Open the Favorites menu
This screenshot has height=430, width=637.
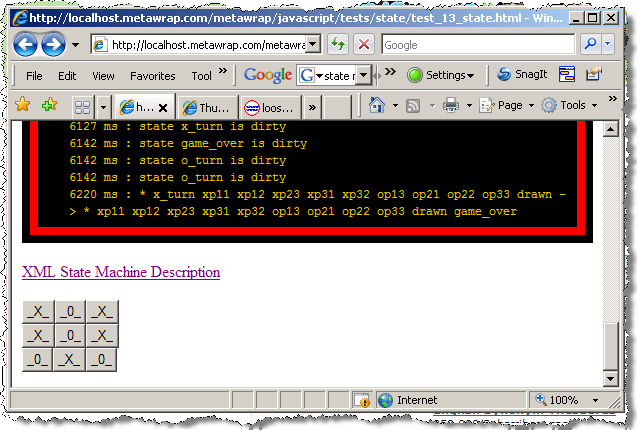click(152, 75)
